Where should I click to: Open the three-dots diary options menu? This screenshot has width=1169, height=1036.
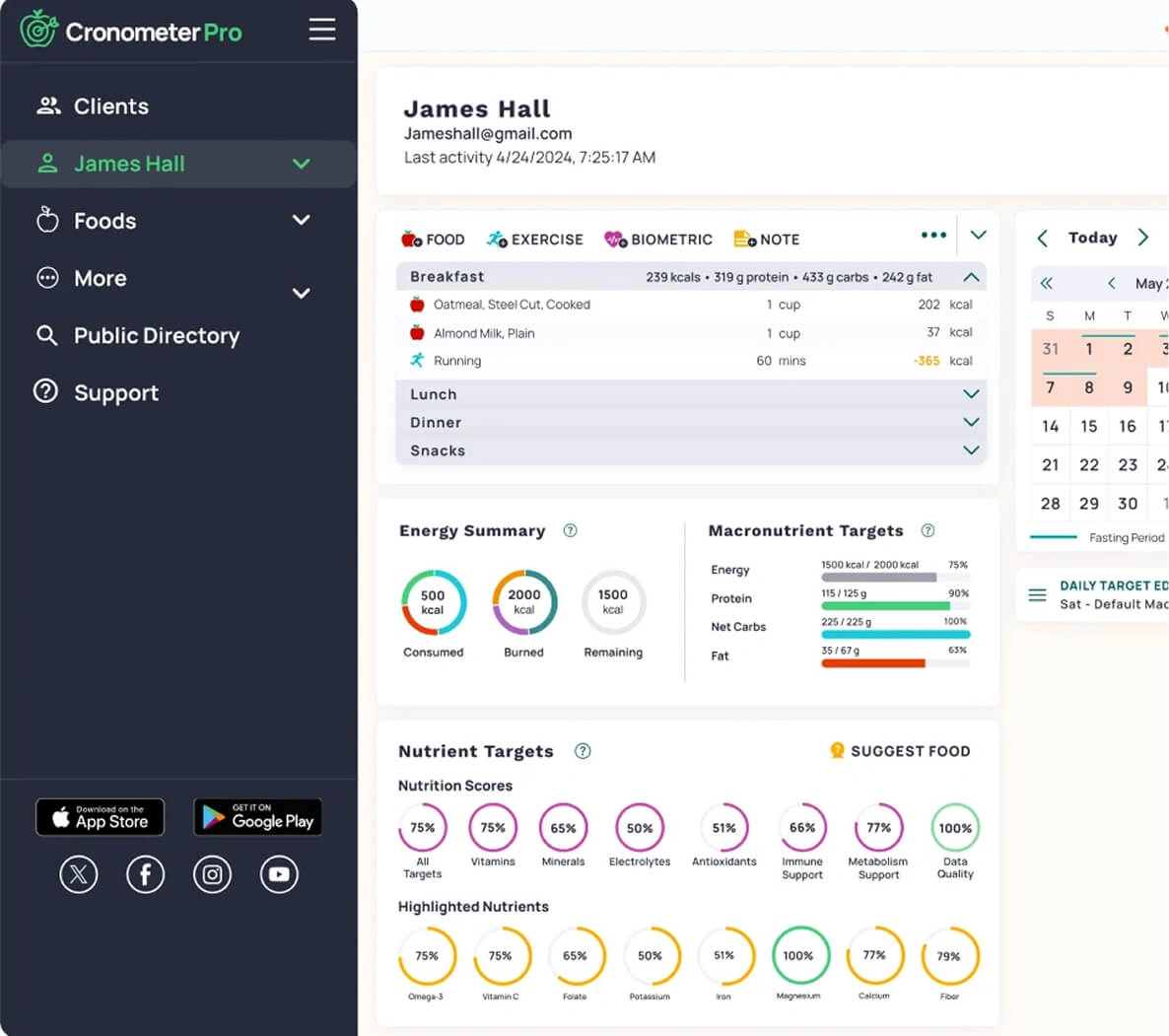932,235
